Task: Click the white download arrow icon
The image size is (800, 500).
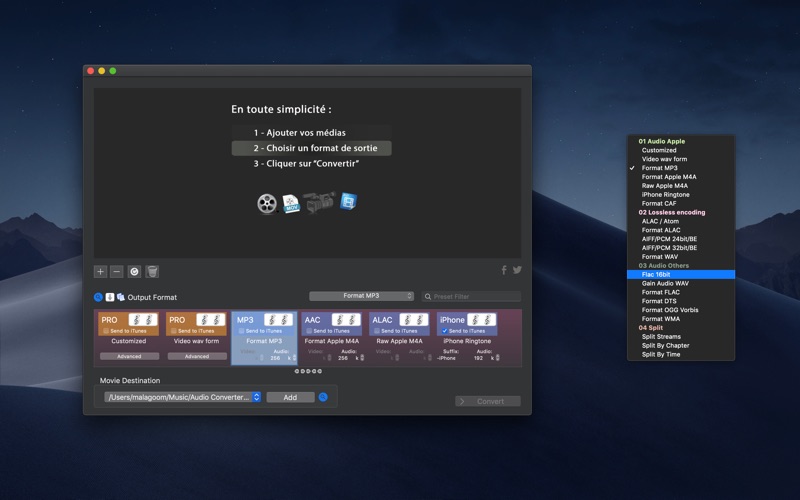Action: coord(110,297)
